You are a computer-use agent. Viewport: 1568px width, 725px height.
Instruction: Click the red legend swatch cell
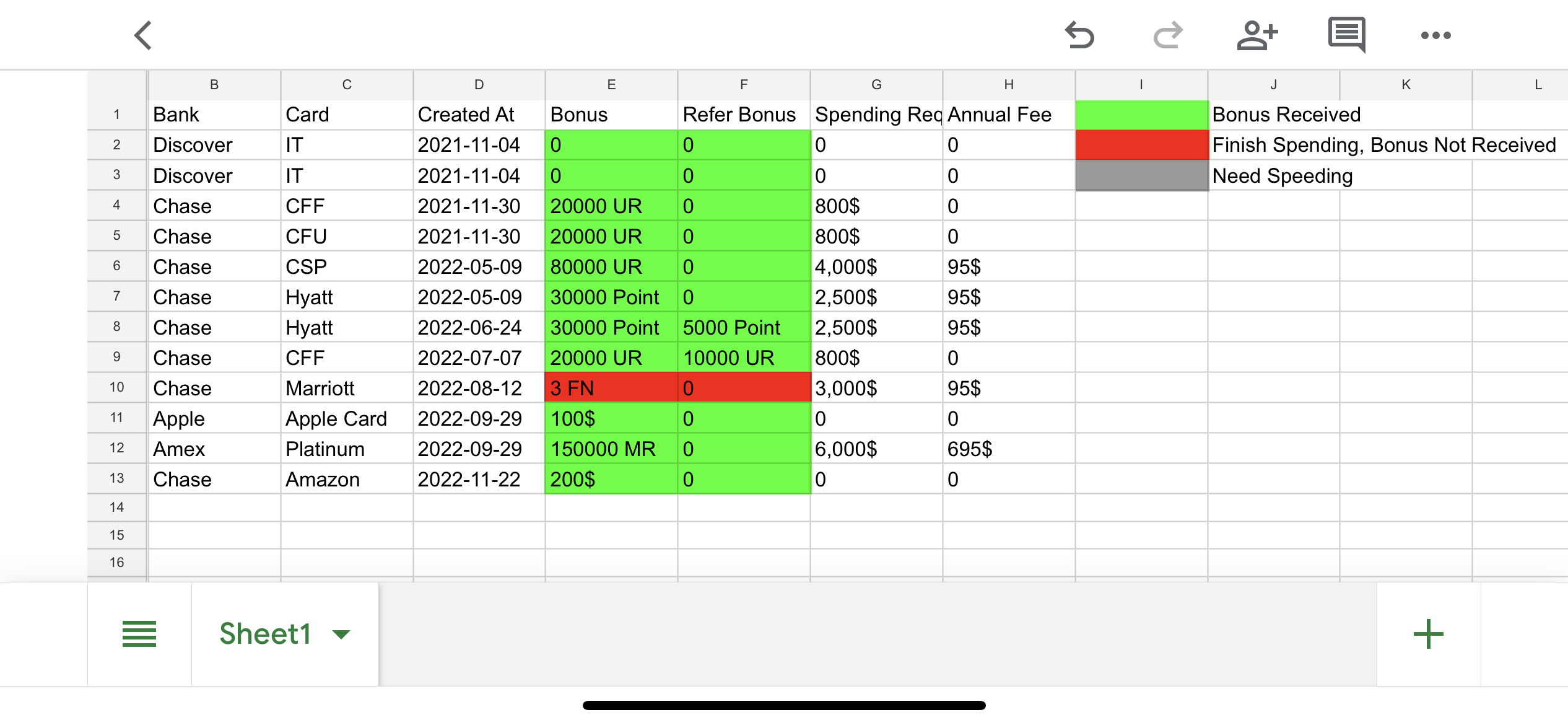(x=1141, y=145)
